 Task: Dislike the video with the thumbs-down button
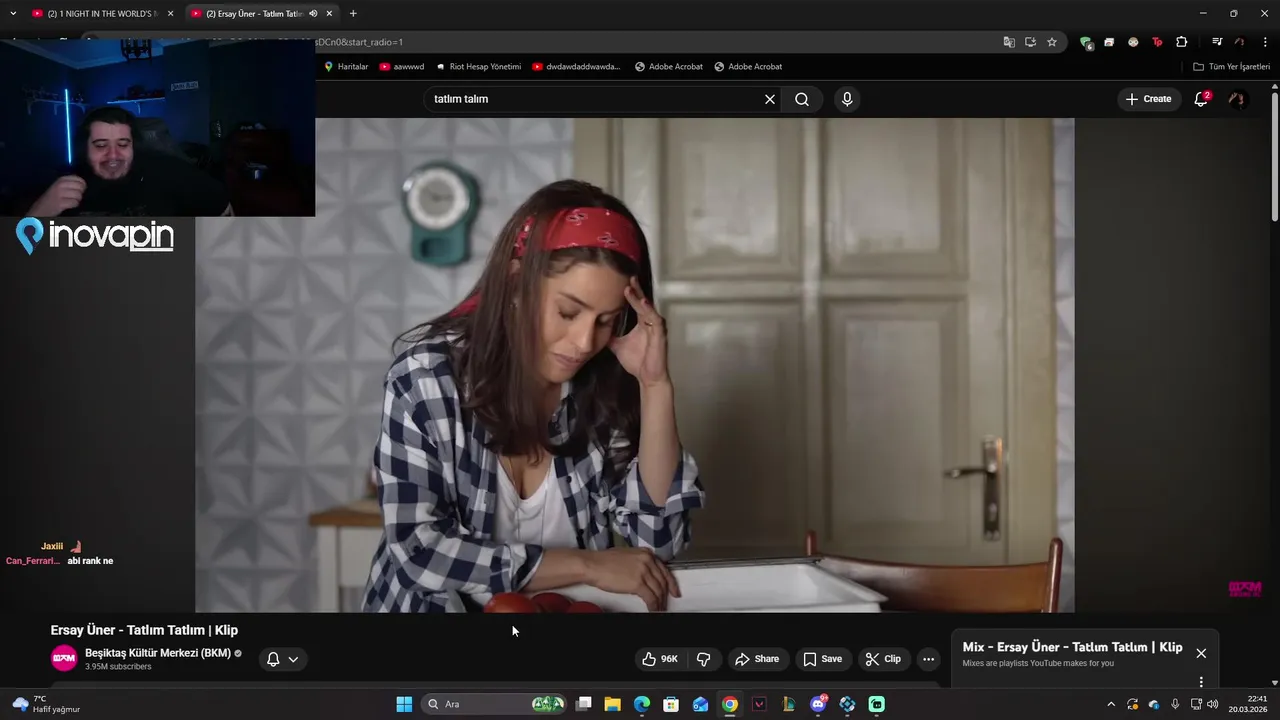[704, 659]
